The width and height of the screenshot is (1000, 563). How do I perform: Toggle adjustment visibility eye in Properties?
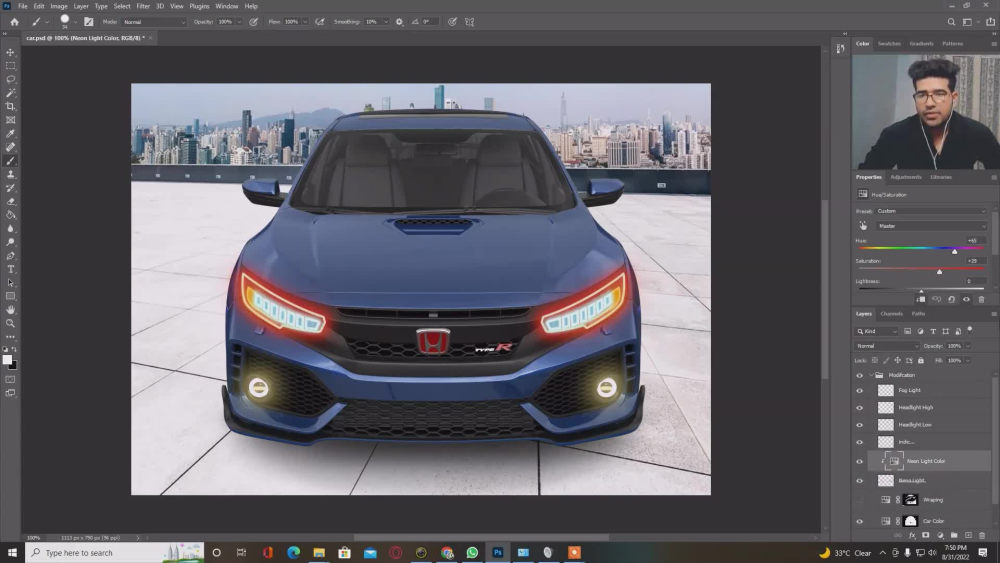966,299
